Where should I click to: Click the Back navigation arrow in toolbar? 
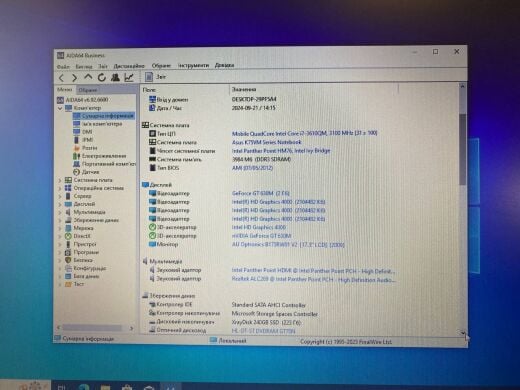pos(61,78)
